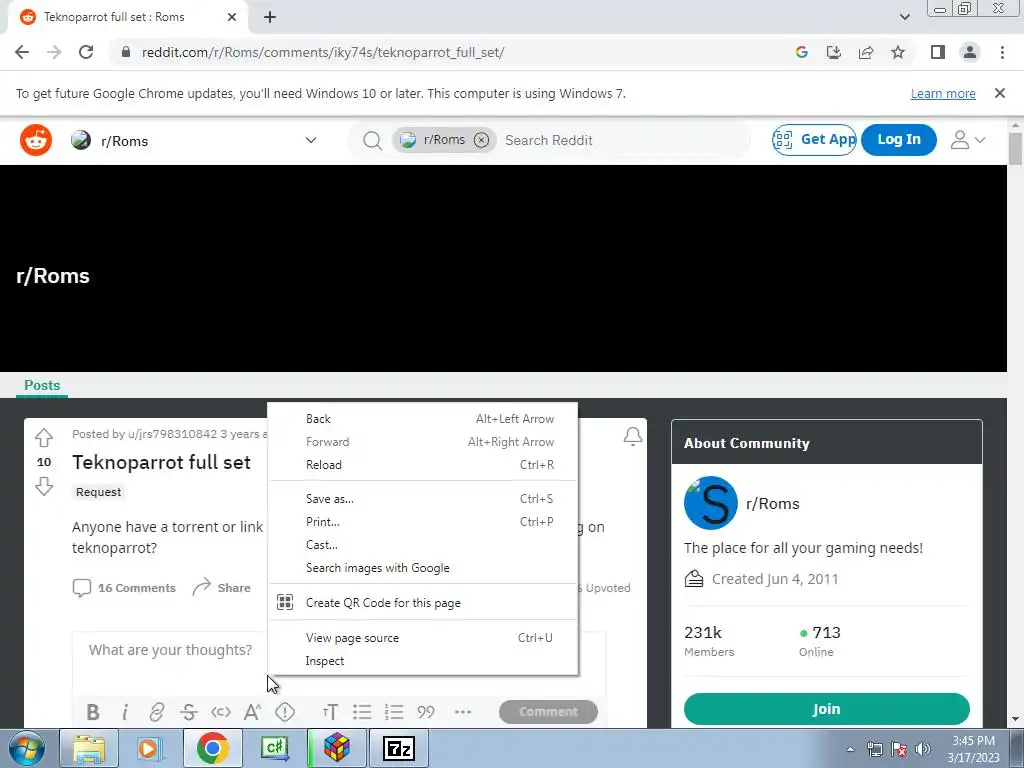Viewport: 1024px width, 768px height.
Task: Select View page source
Action: [x=423, y=638]
